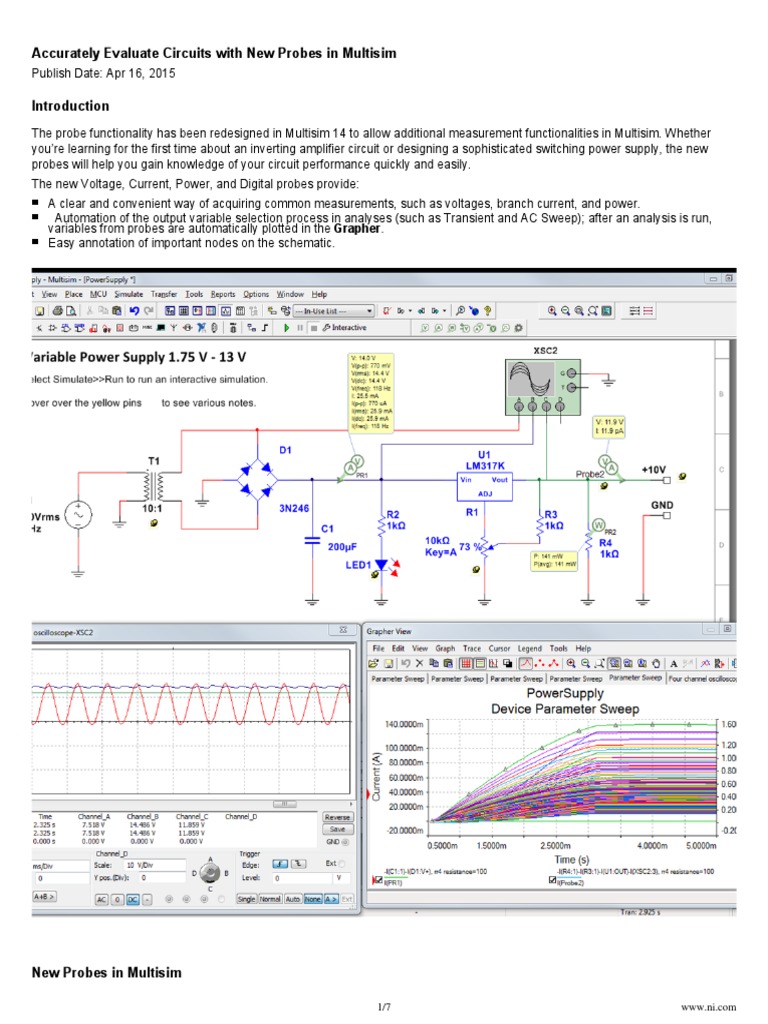Open the Tools menu in Multisim

(194, 295)
